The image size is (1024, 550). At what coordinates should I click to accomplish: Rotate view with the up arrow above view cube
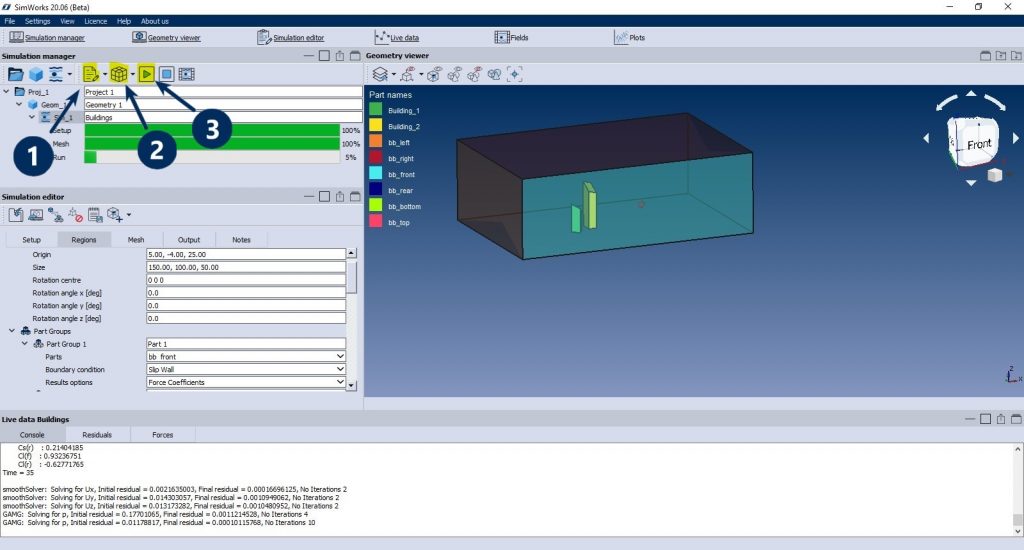coord(971,94)
